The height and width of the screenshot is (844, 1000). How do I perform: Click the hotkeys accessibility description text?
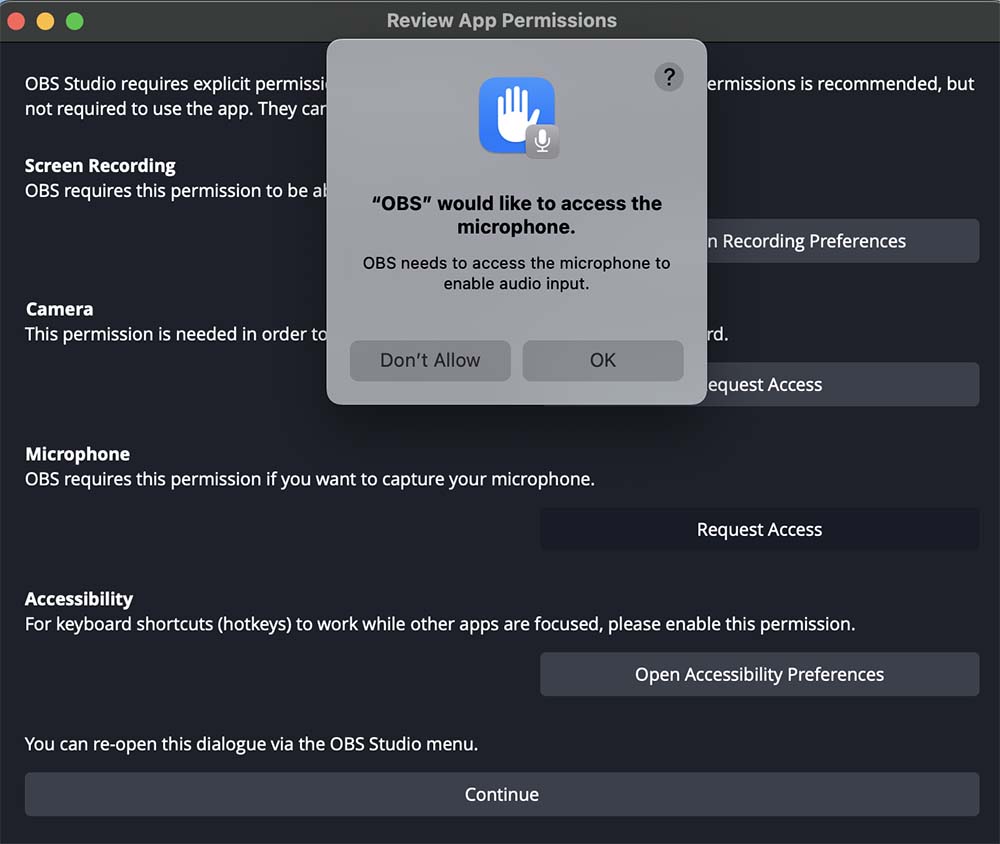pyautogui.click(x=440, y=624)
